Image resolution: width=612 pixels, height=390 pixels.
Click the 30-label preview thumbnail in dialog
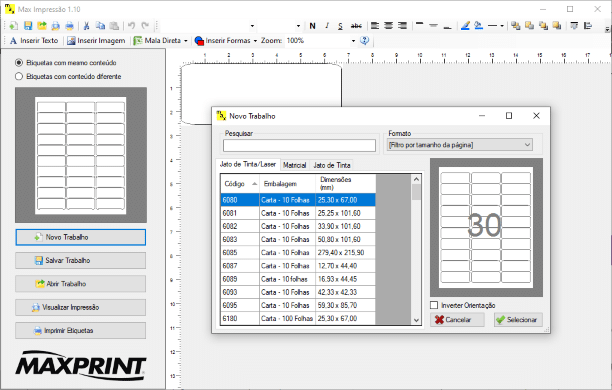point(486,227)
